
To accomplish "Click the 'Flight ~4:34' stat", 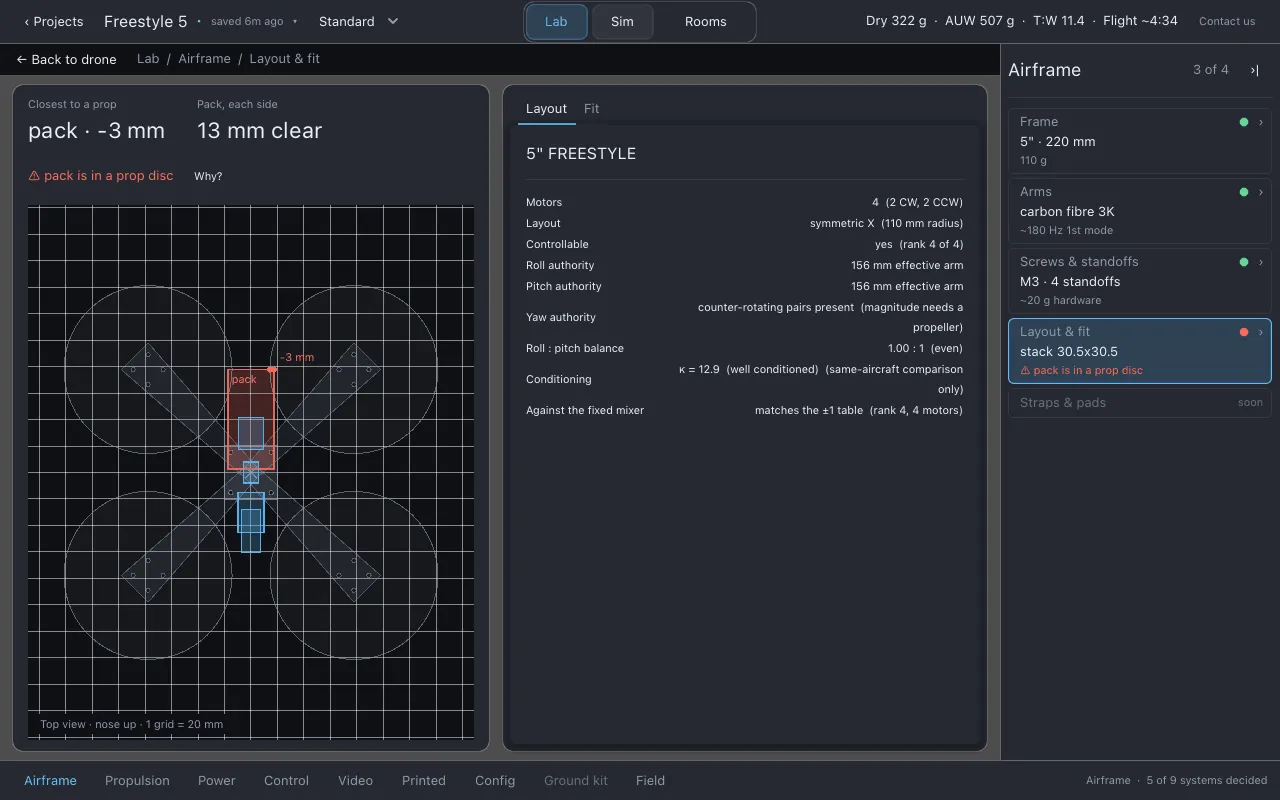I will click(1140, 21).
